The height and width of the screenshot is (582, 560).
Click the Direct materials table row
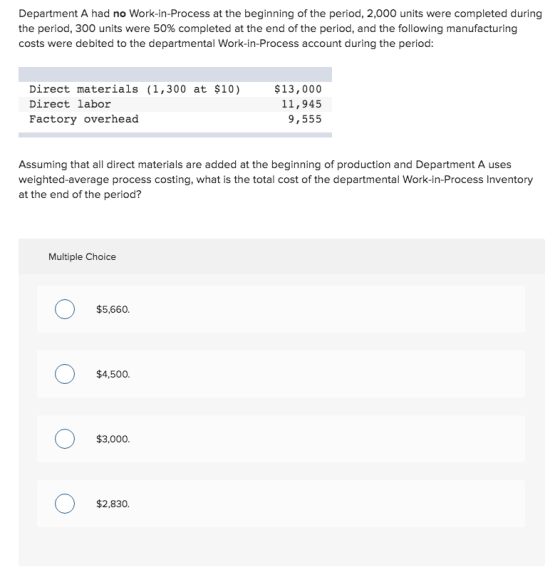[x=175, y=89]
